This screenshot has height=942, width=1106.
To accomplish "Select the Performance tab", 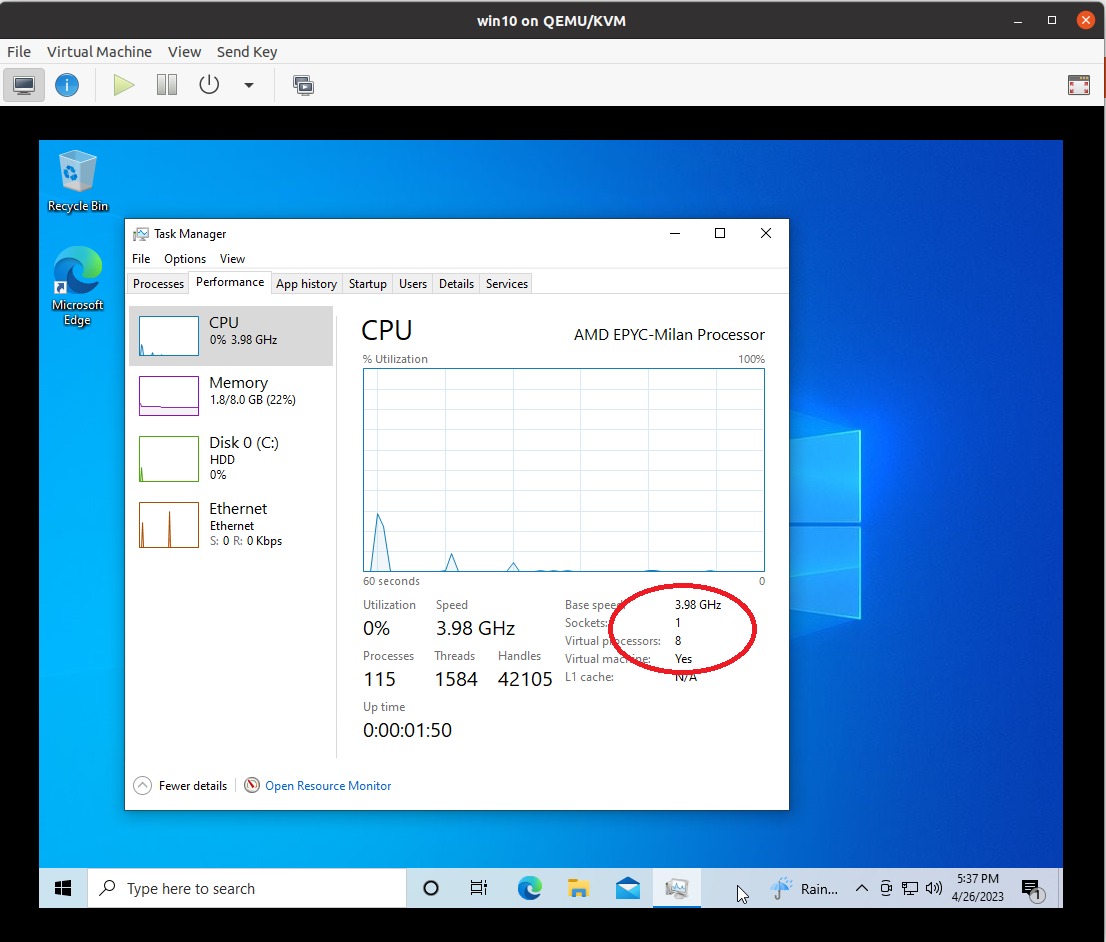I will click(x=230, y=282).
